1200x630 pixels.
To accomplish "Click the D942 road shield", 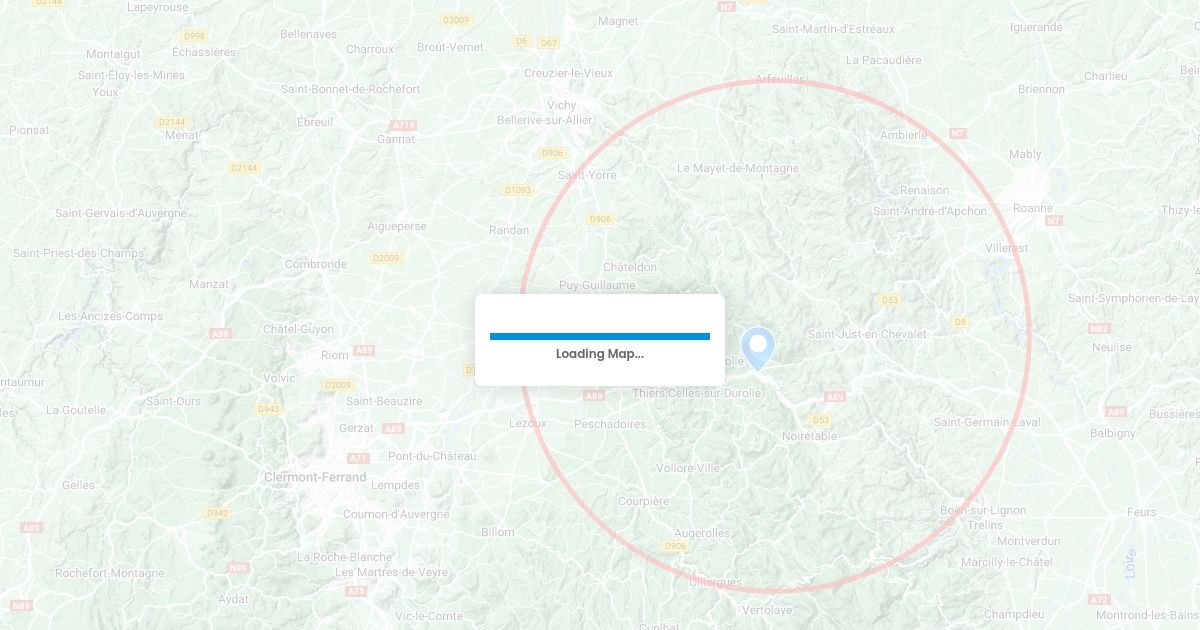I will 217,513.
